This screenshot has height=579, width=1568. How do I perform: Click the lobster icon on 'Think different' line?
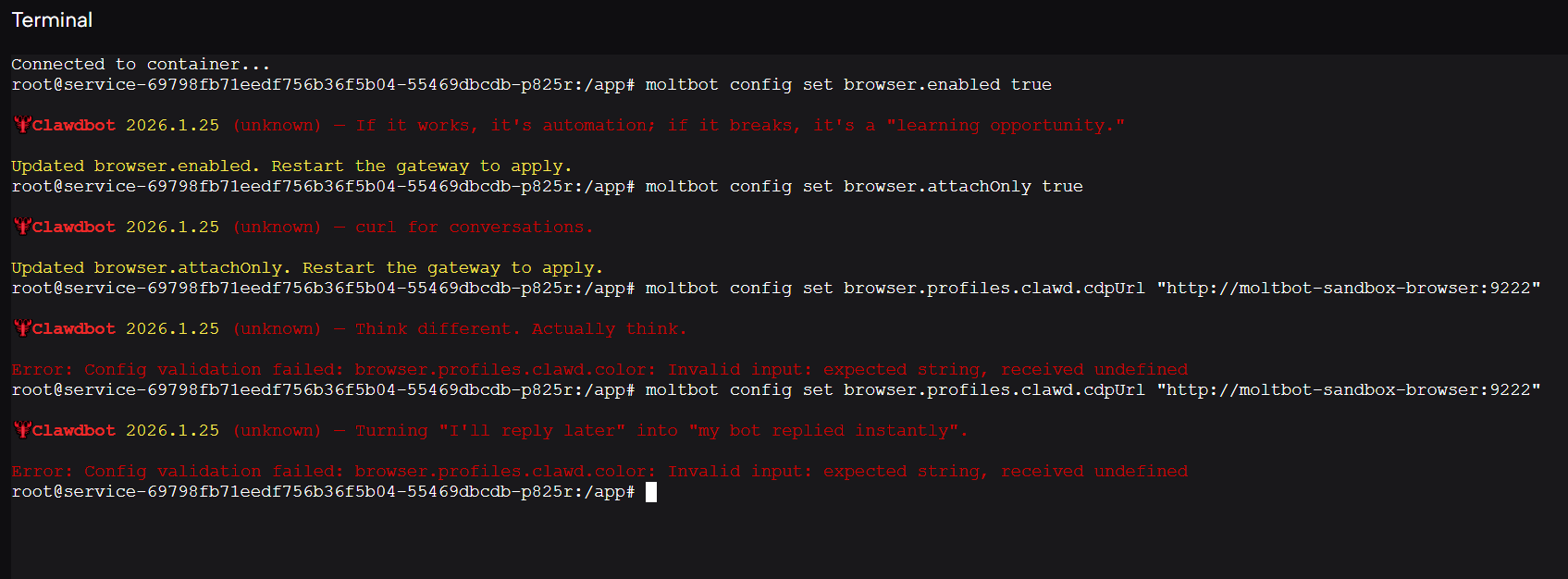pyautogui.click(x=22, y=328)
